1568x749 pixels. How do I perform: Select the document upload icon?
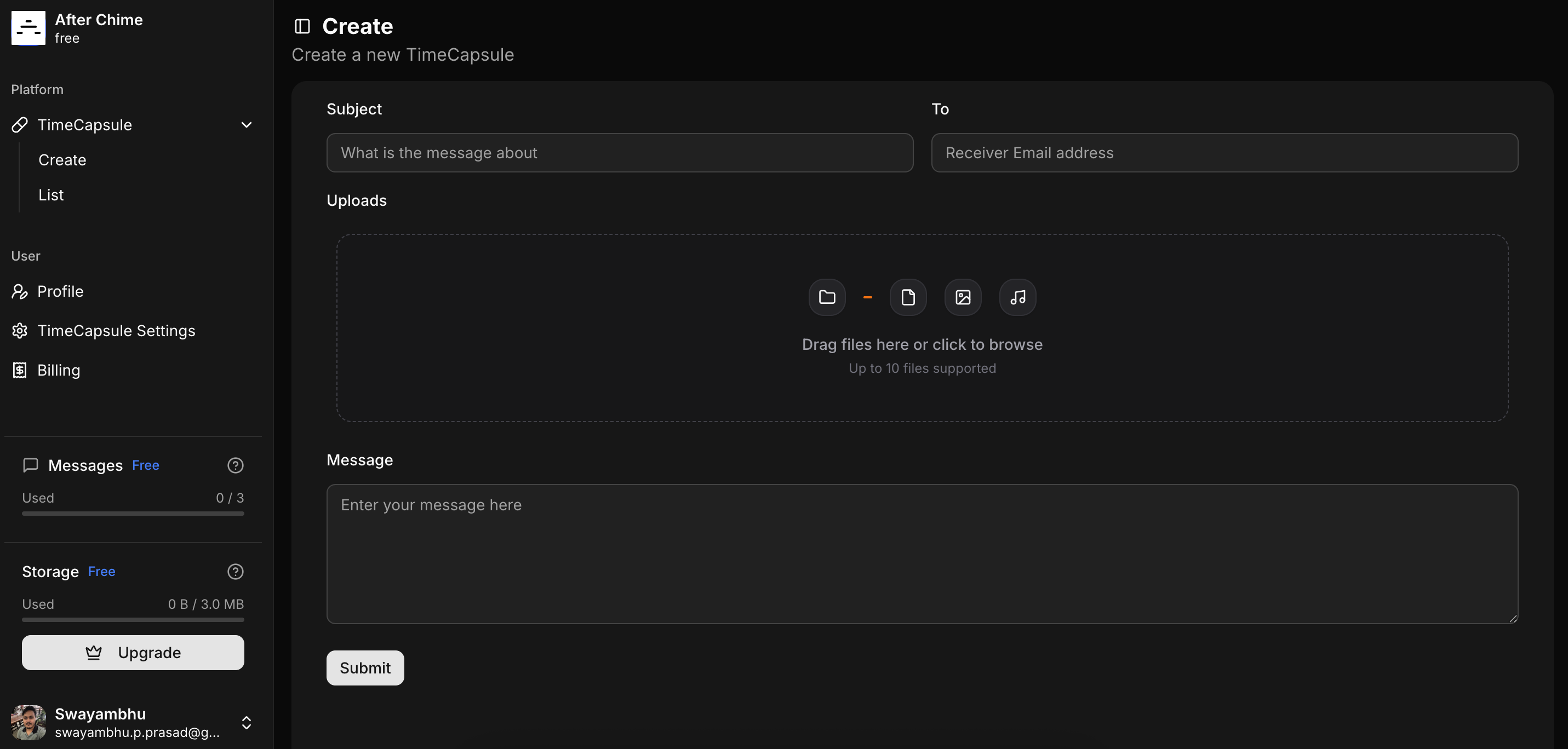click(908, 297)
